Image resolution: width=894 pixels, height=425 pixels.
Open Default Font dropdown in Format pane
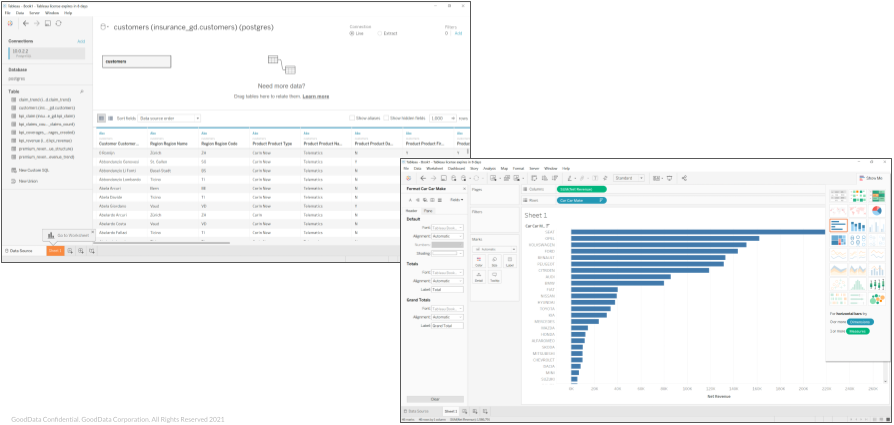coord(448,227)
